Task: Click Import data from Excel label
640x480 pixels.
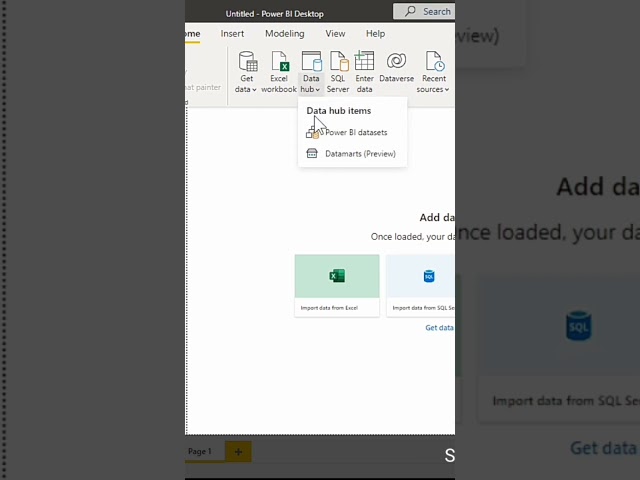Action: click(x=329, y=308)
